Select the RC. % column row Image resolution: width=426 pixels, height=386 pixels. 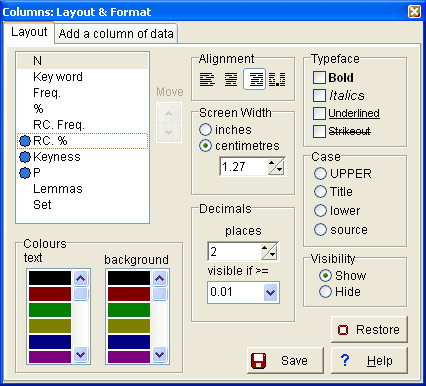tap(82, 141)
